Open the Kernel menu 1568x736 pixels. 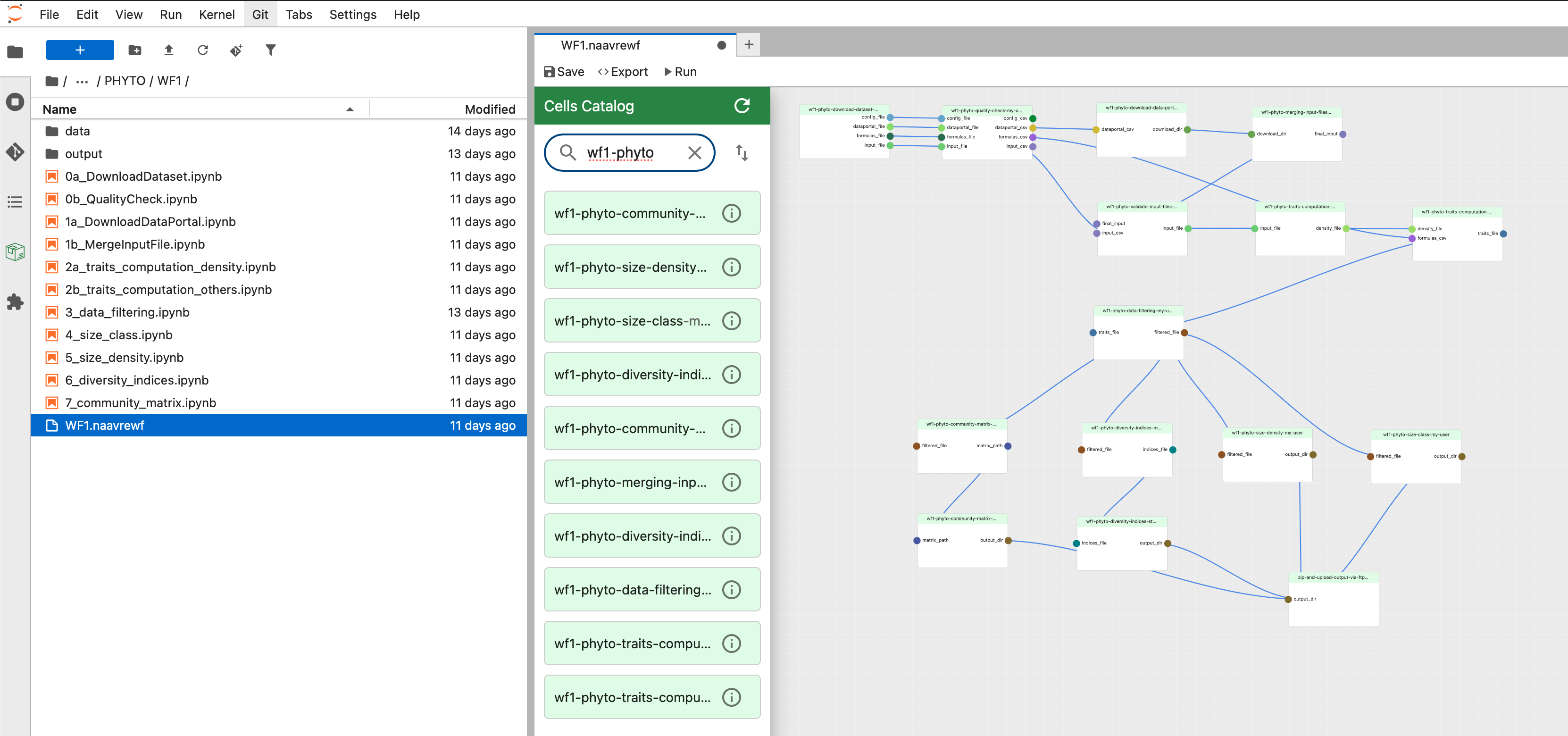point(216,14)
